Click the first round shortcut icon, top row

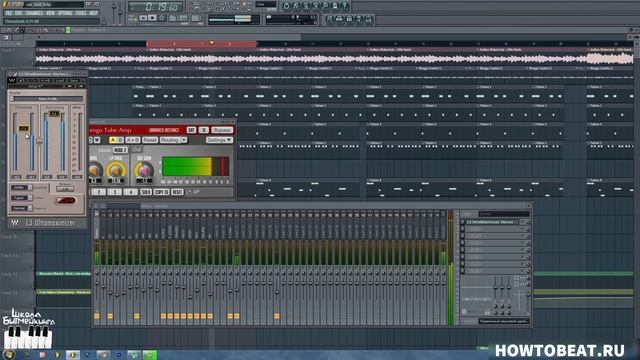[x=286, y=6]
